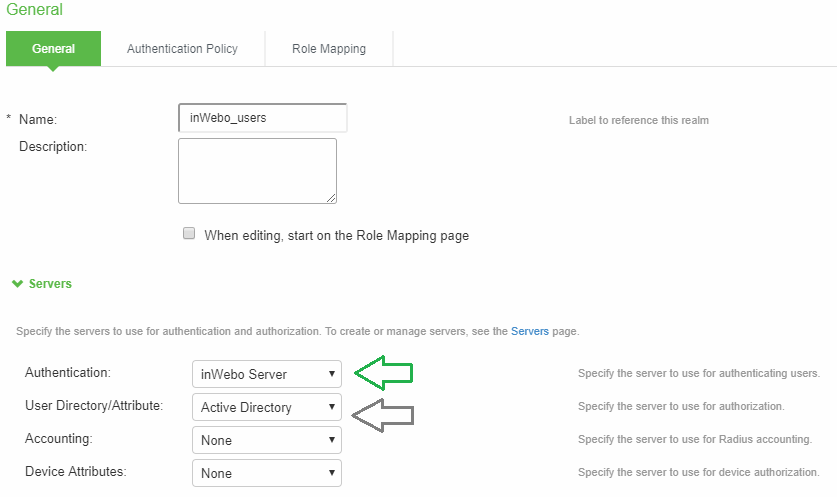The height and width of the screenshot is (497, 837).
Task: Click the "When editing" checkbox label text
Action: click(336, 236)
